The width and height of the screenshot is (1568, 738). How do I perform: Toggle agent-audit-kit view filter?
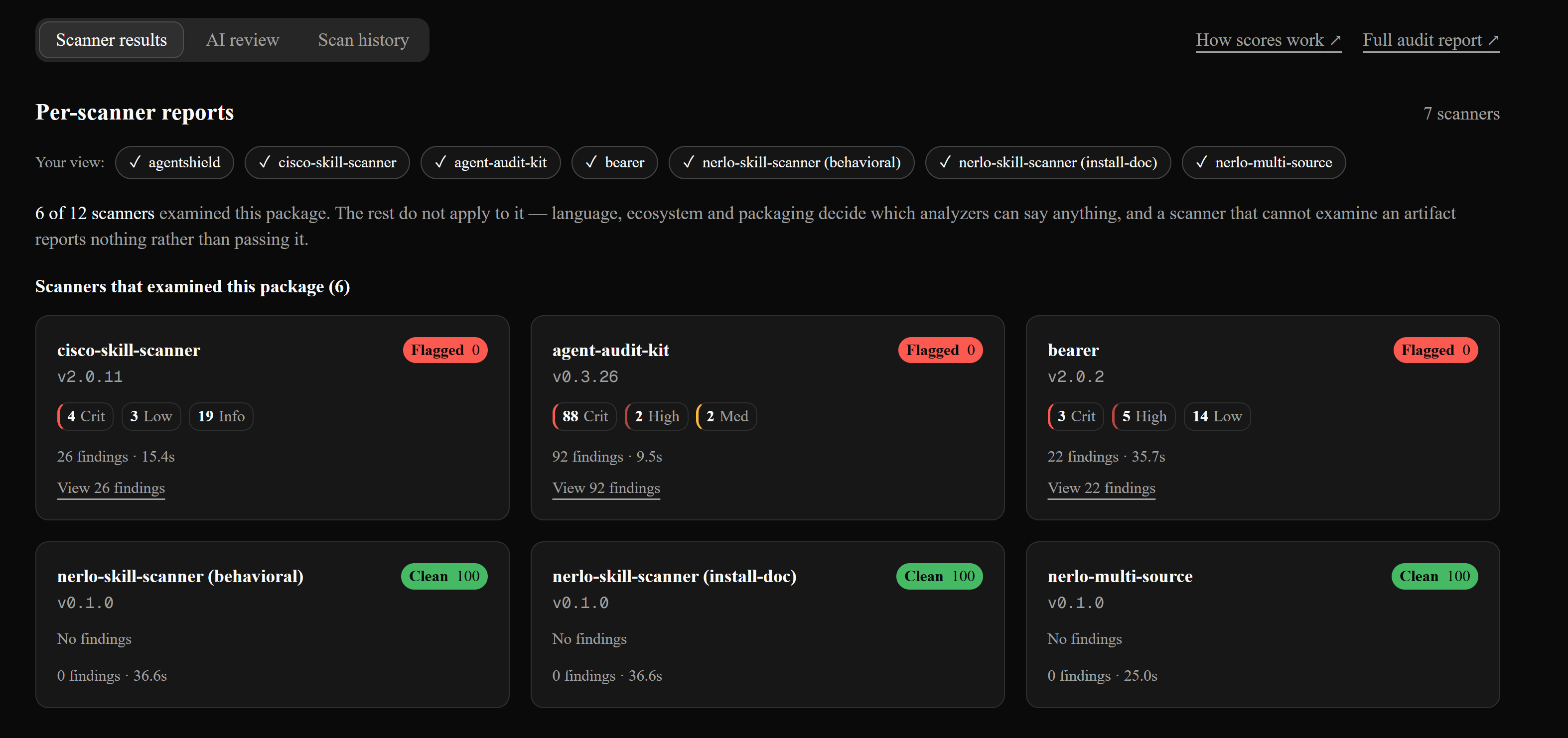point(490,162)
